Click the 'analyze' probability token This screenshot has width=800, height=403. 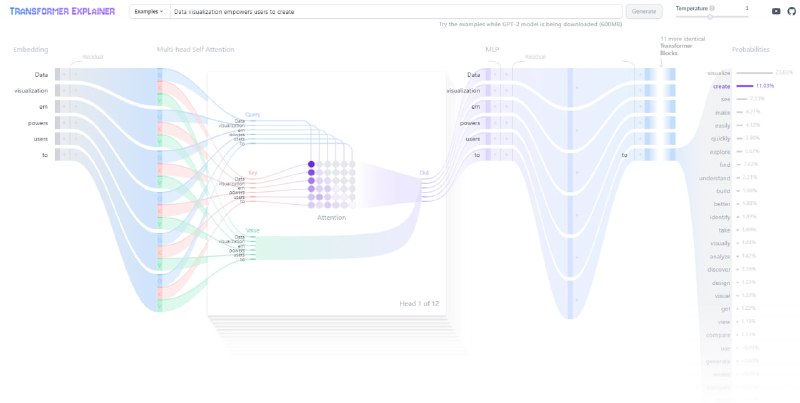(x=720, y=257)
